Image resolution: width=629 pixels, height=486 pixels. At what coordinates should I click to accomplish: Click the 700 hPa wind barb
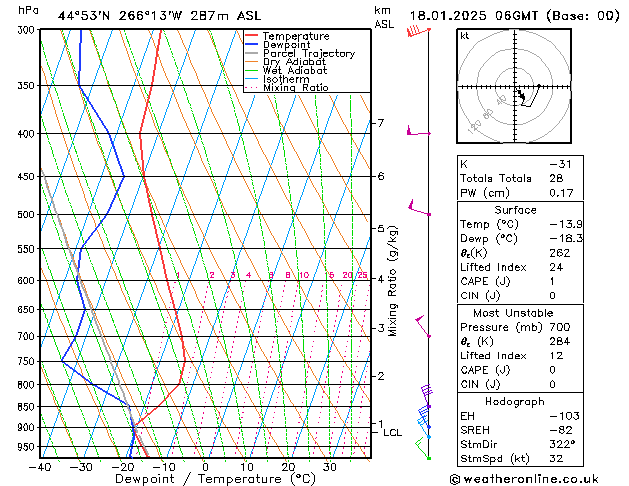pos(423,326)
